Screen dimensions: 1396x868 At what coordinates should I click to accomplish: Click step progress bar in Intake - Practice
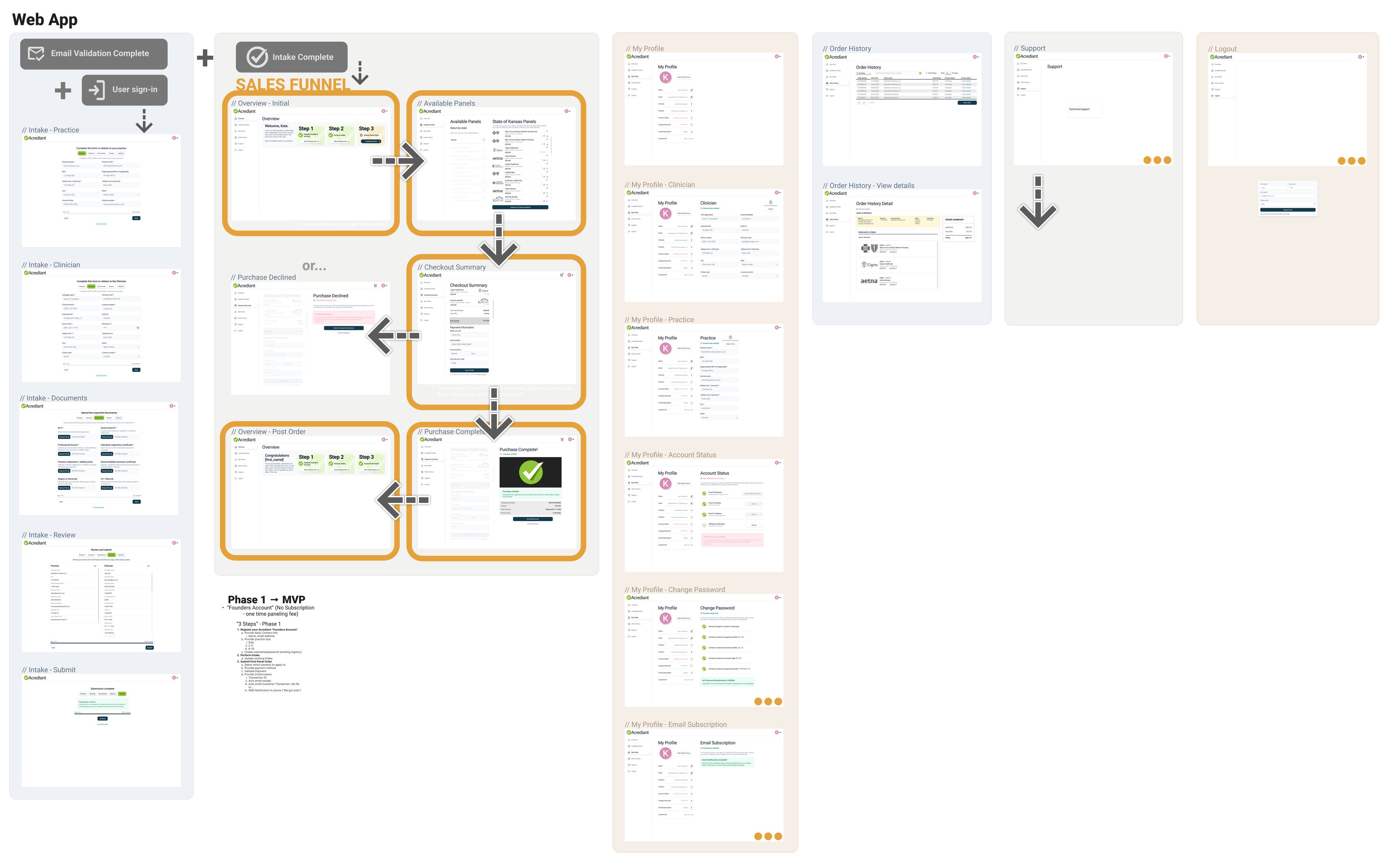pyautogui.click(x=101, y=214)
